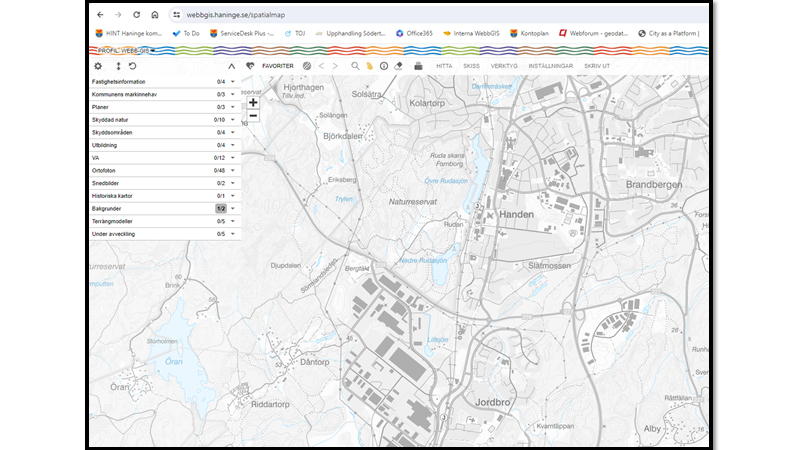Click the map search magnifier icon
Viewport: 800px width, 450px height.
click(x=355, y=66)
